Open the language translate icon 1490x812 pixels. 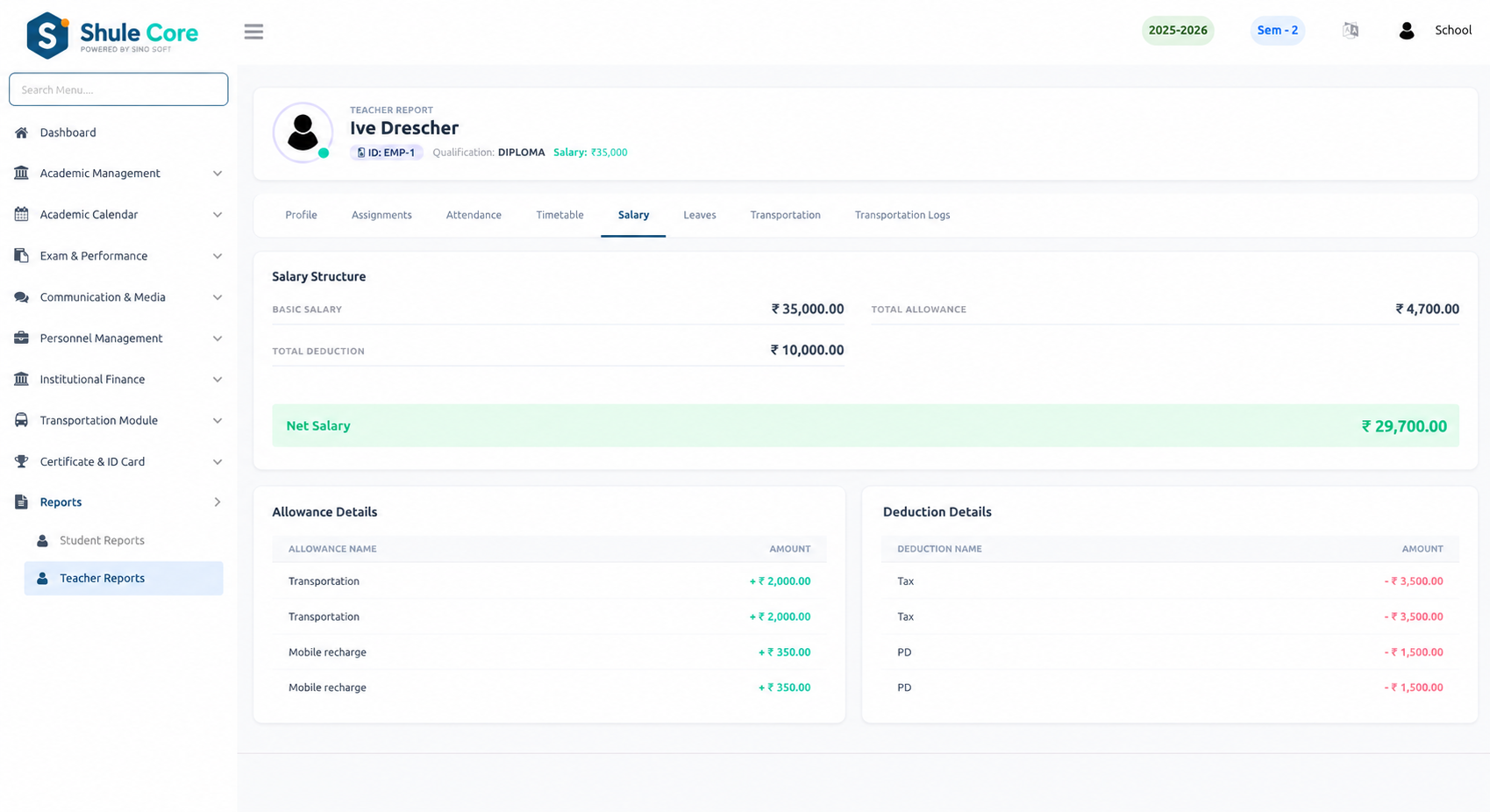tap(1351, 31)
